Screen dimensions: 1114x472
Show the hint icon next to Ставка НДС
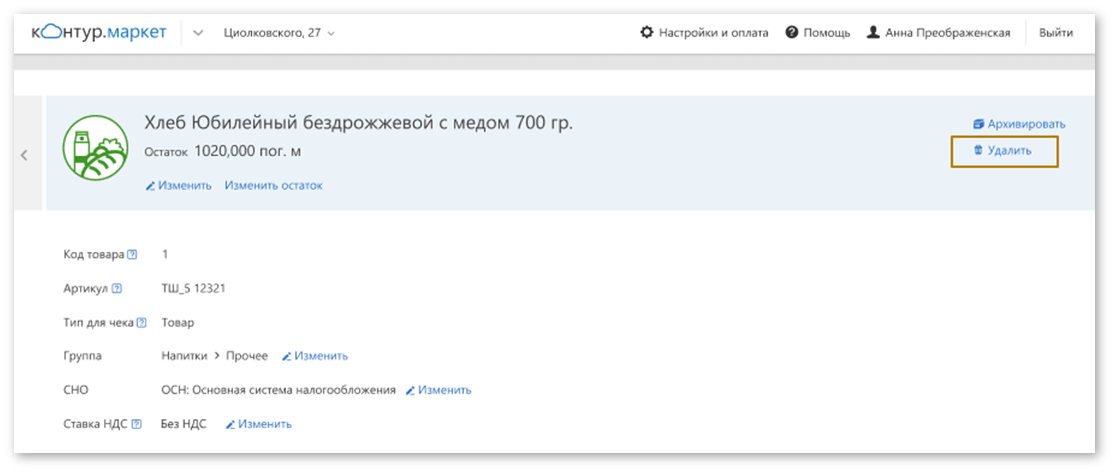135,424
